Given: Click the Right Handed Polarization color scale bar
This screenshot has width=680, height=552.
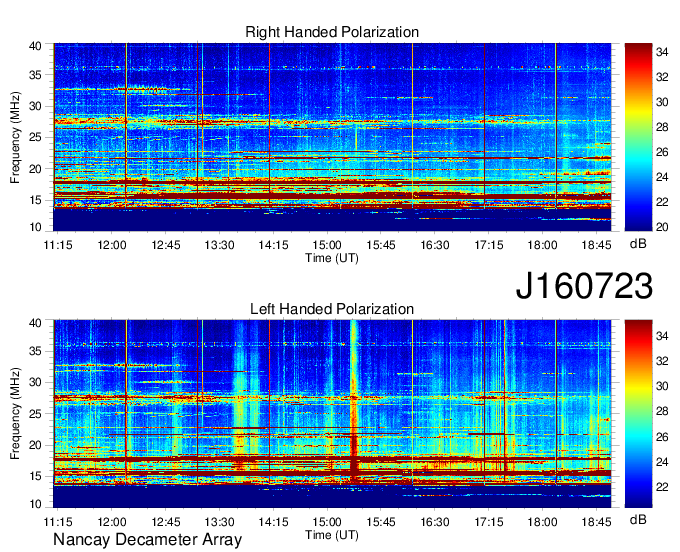Looking at the screenshot, I should [638, 137].
